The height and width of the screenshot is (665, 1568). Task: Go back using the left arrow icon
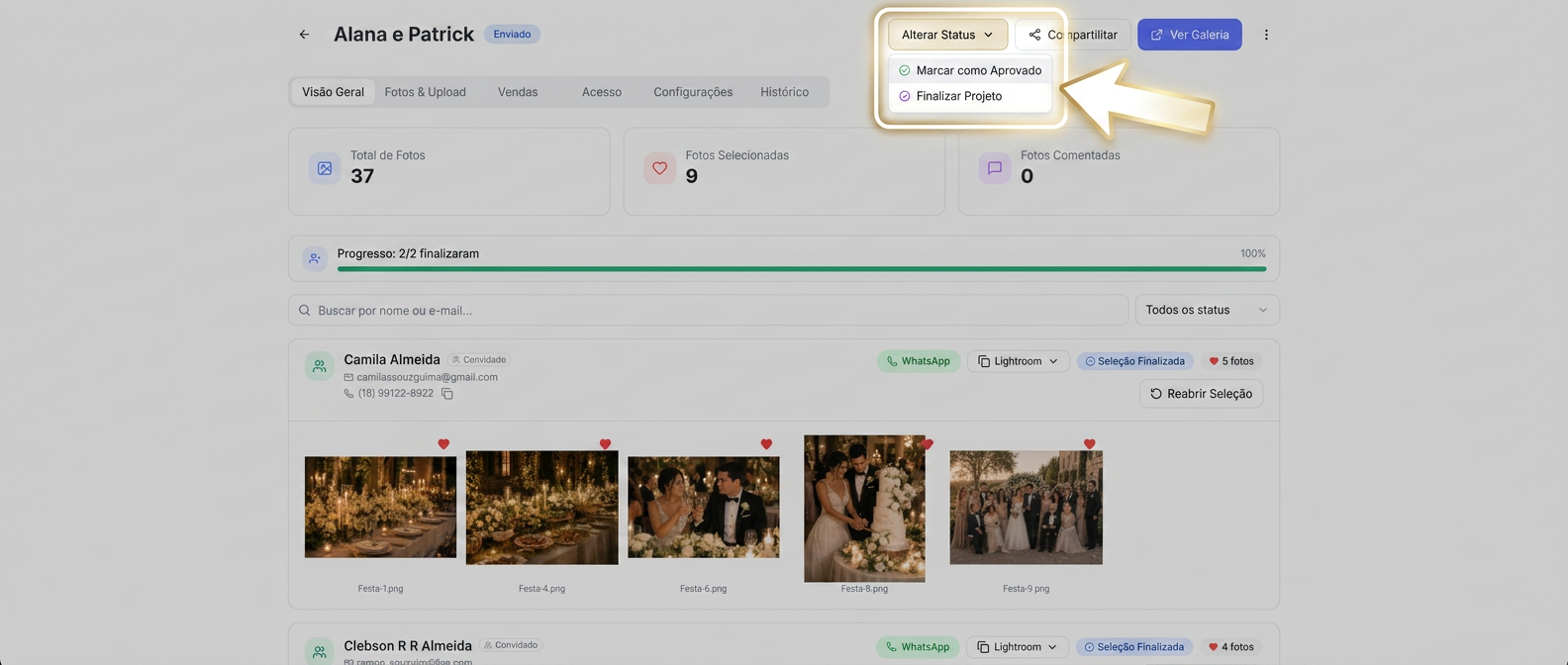tap(304, 35)
